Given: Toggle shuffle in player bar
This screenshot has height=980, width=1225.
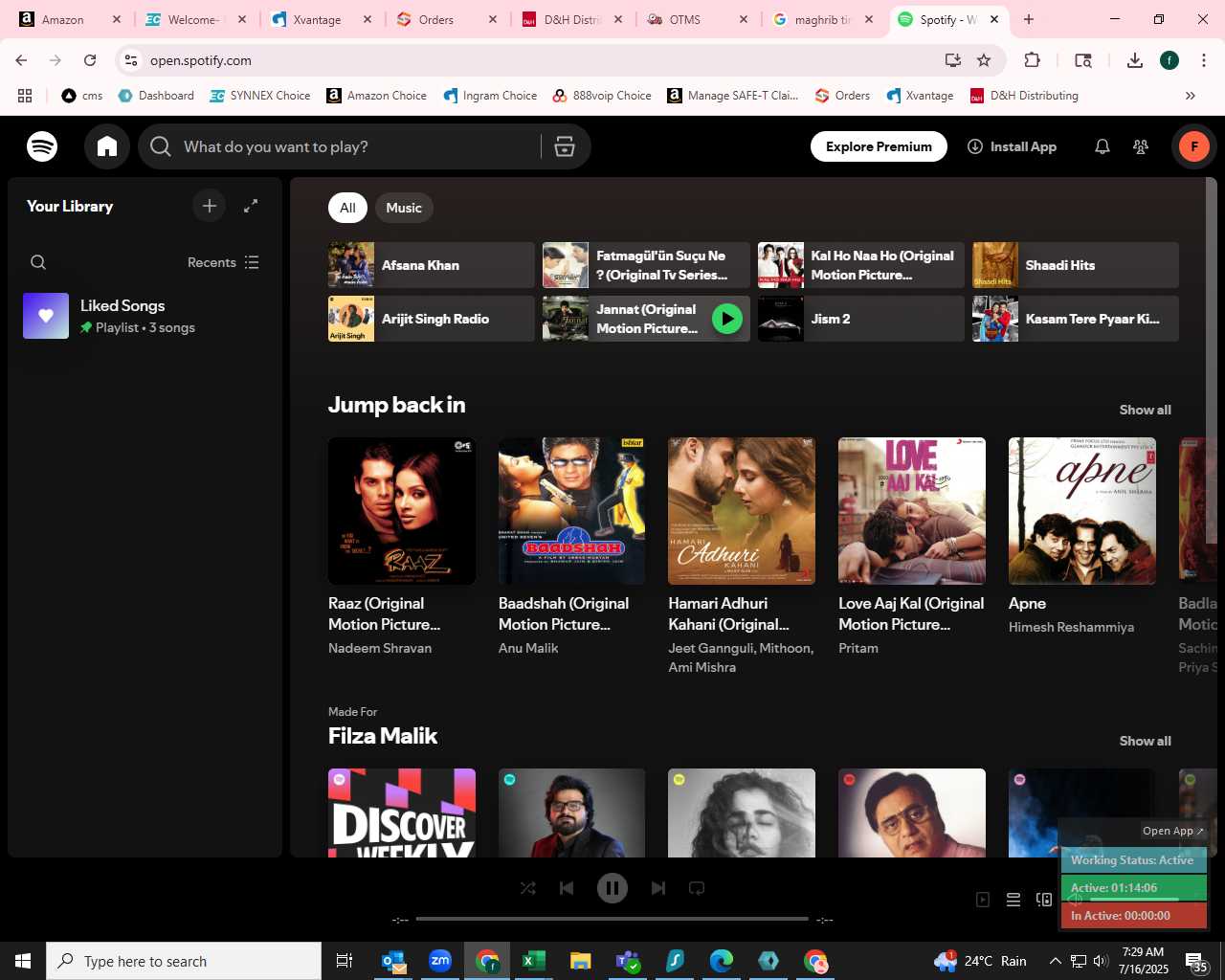Looking at the screenshot, I should 528,888.
